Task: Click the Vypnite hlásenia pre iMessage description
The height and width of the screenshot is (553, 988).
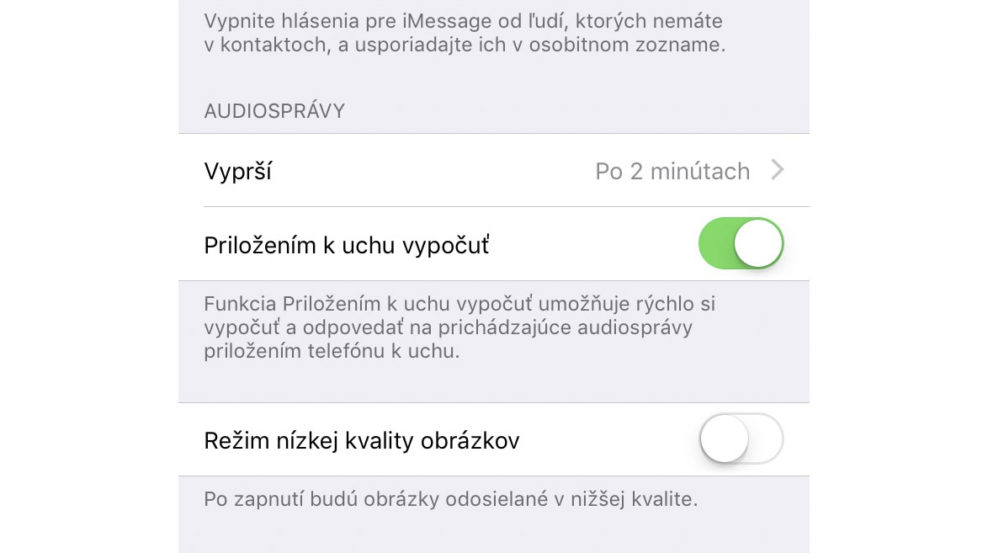Action: pyautogui.click(x=464, y=33)
